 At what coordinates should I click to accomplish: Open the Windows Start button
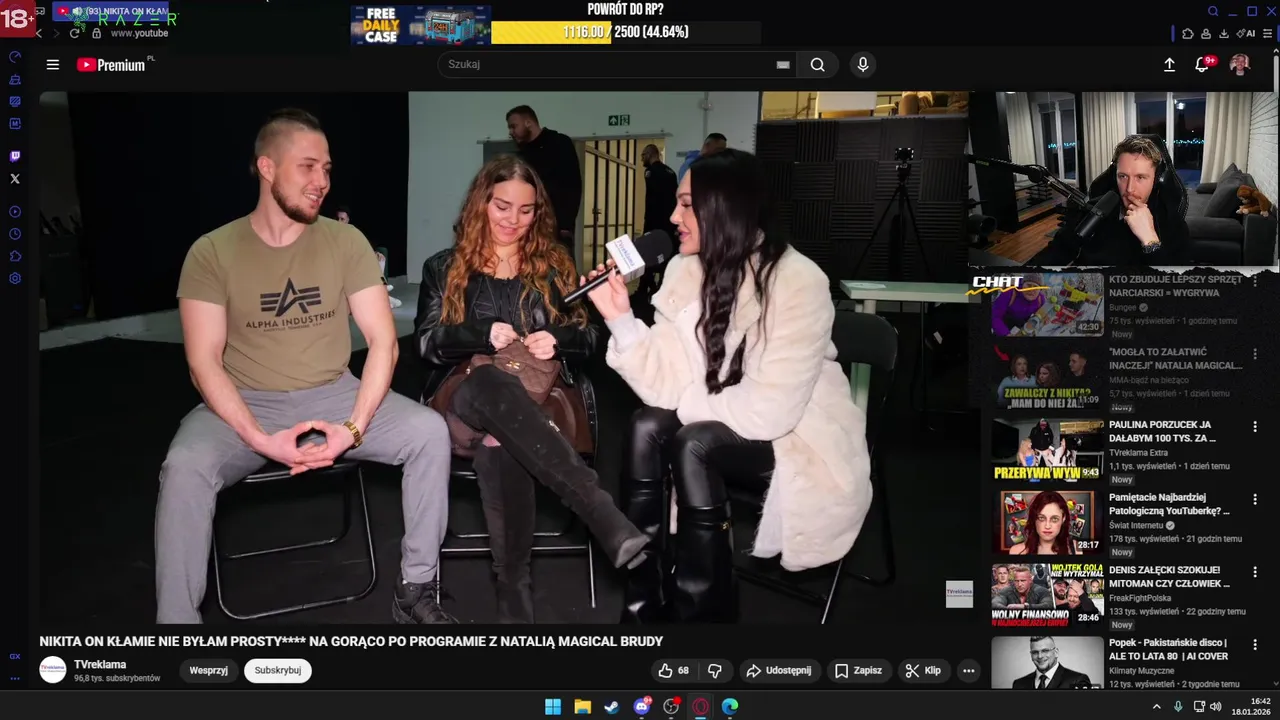point(553,707)
